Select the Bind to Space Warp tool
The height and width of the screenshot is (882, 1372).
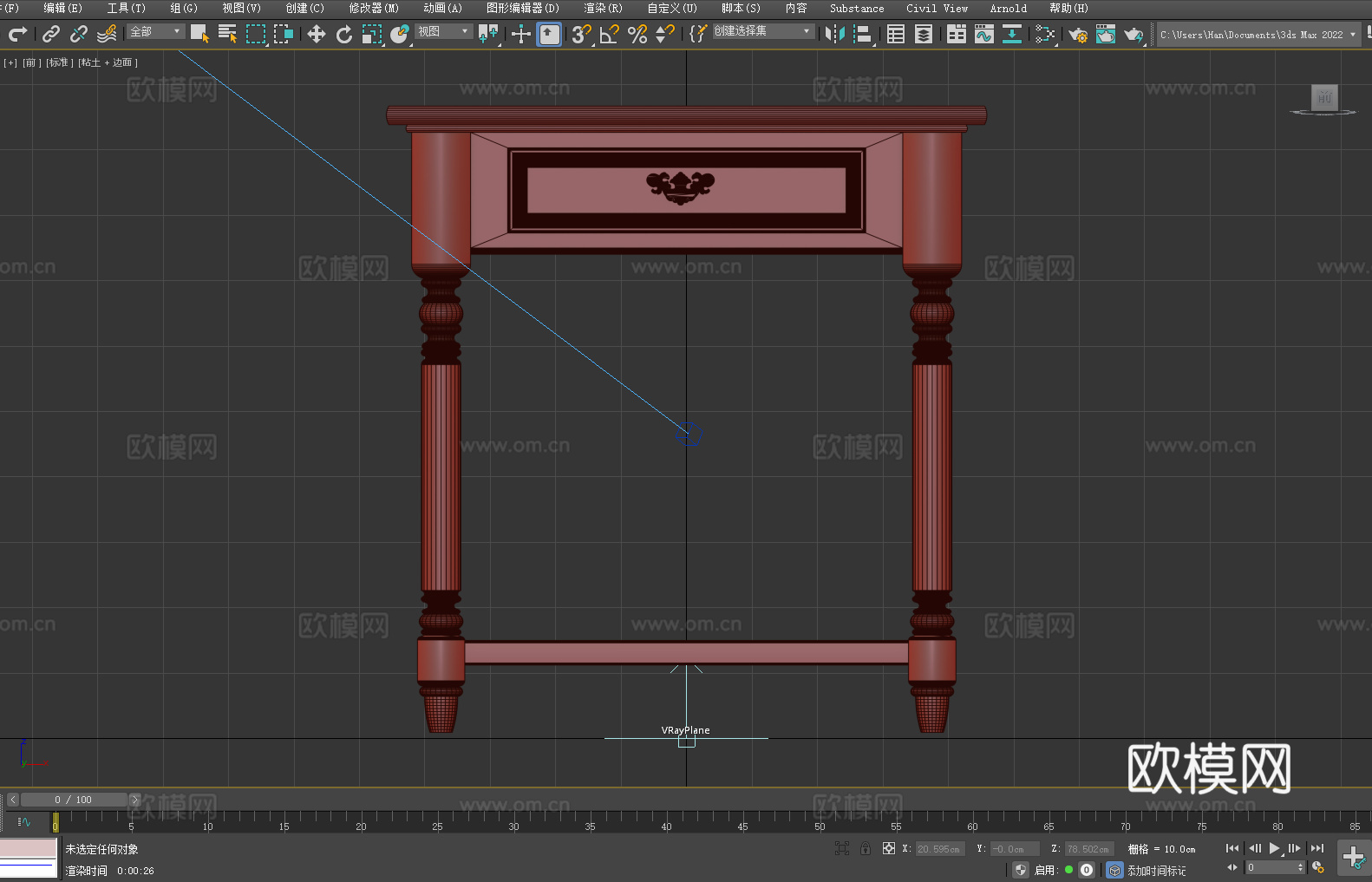(107, 34)
